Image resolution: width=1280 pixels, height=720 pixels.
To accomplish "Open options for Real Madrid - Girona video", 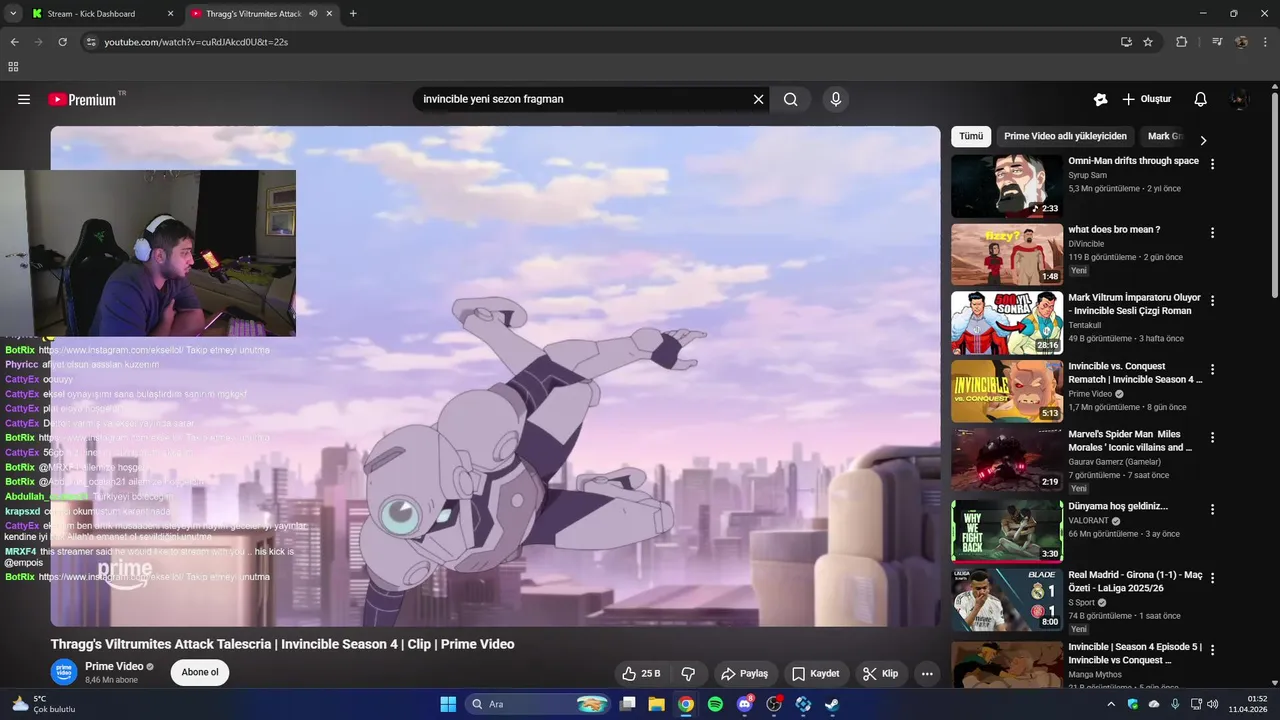I will tap(1212, 578).
